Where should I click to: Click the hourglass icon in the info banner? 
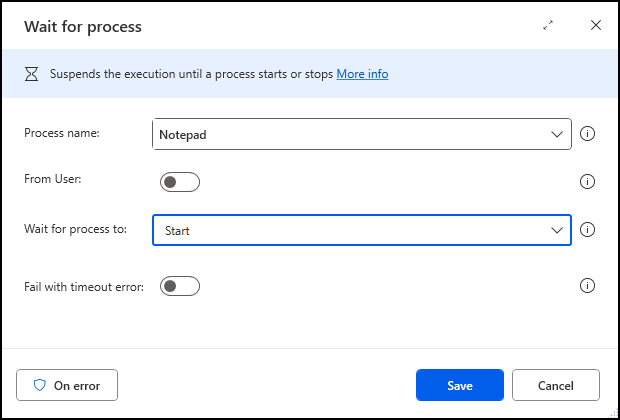point(32,74)
